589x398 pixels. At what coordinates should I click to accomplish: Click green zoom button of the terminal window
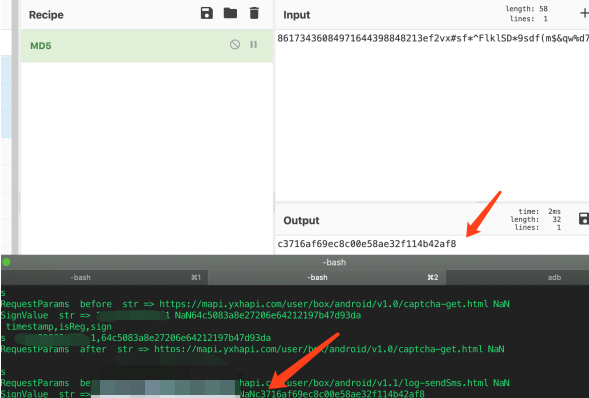pos(6,262)
